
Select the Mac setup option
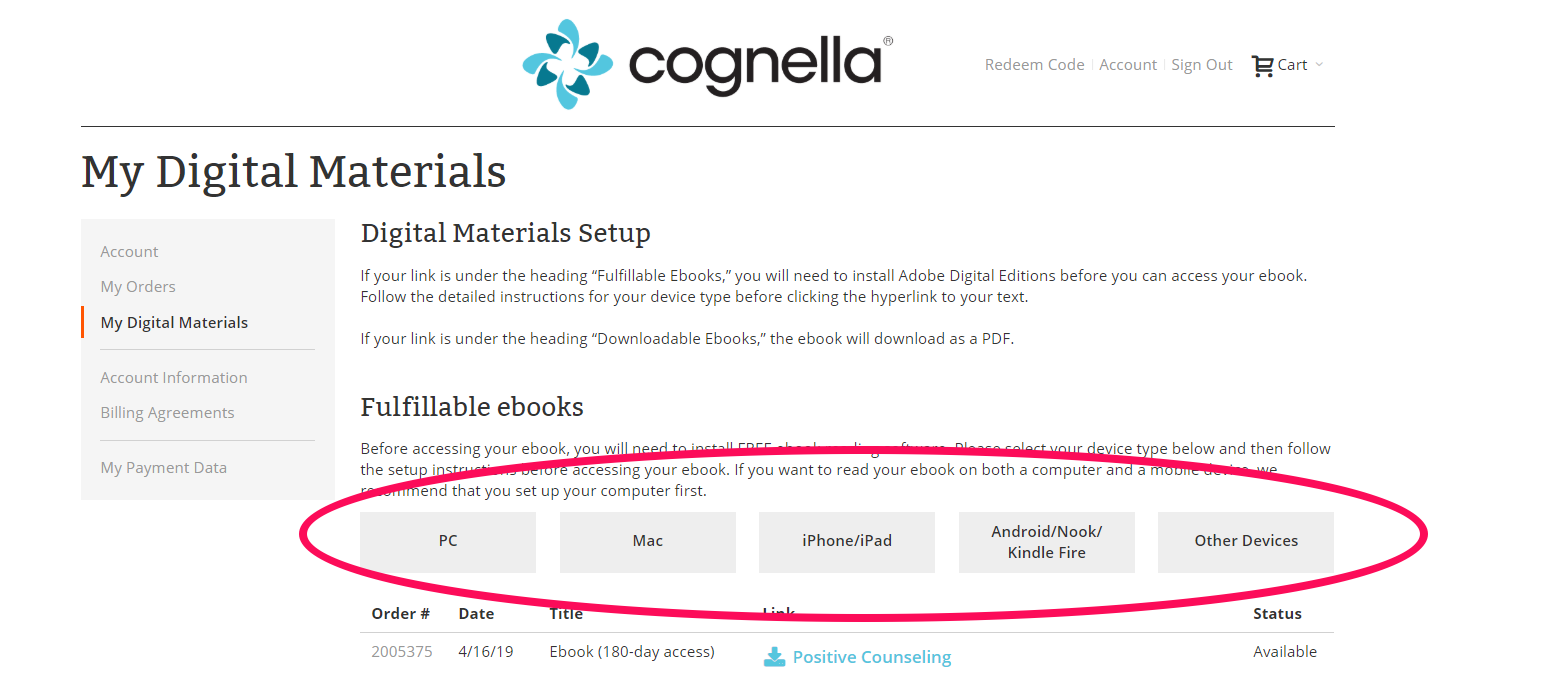click(x=647, y=541)
